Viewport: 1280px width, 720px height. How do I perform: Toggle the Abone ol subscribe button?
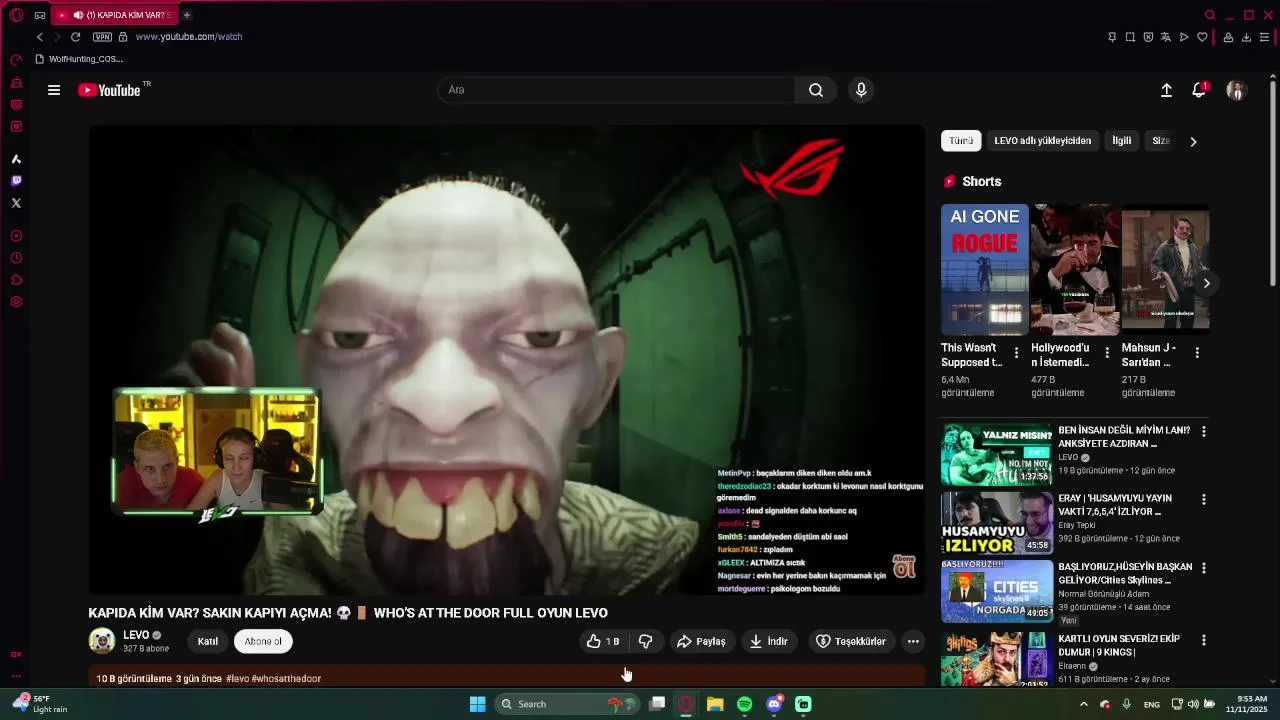click(x=263, y=641)
